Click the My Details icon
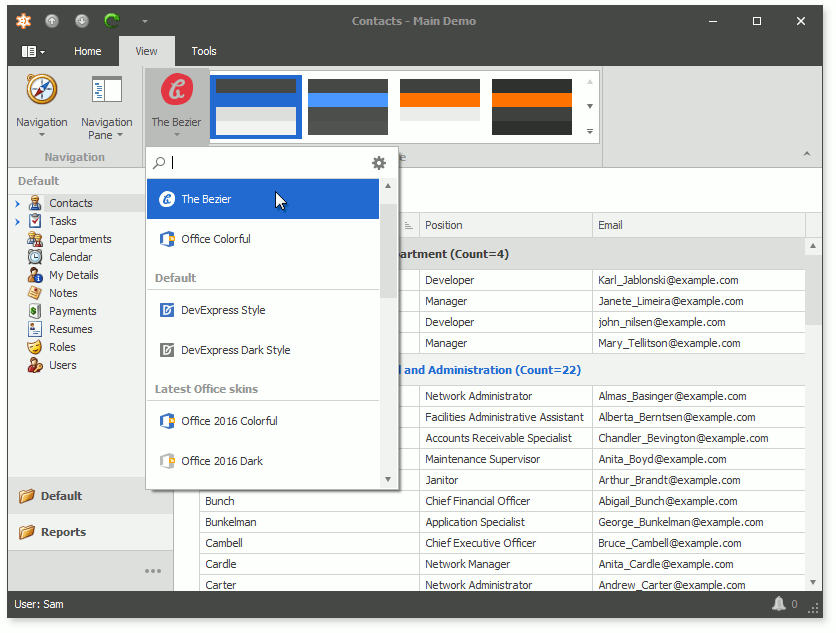Screen dimensions: 836x633 click(35, 275)
